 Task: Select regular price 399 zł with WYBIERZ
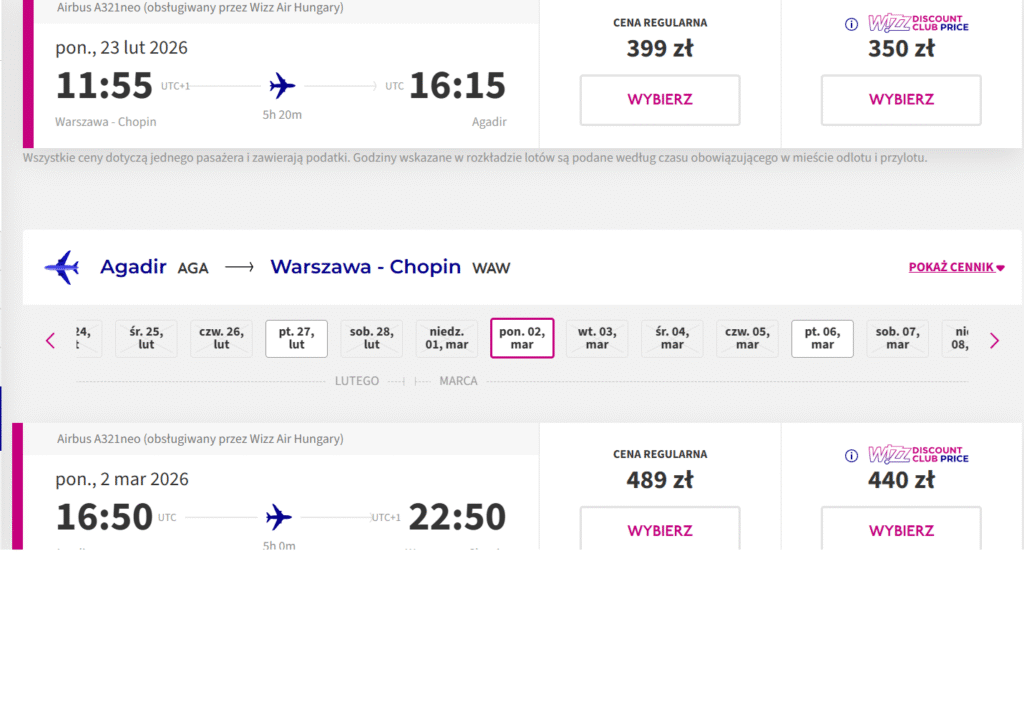click(660, 100)
